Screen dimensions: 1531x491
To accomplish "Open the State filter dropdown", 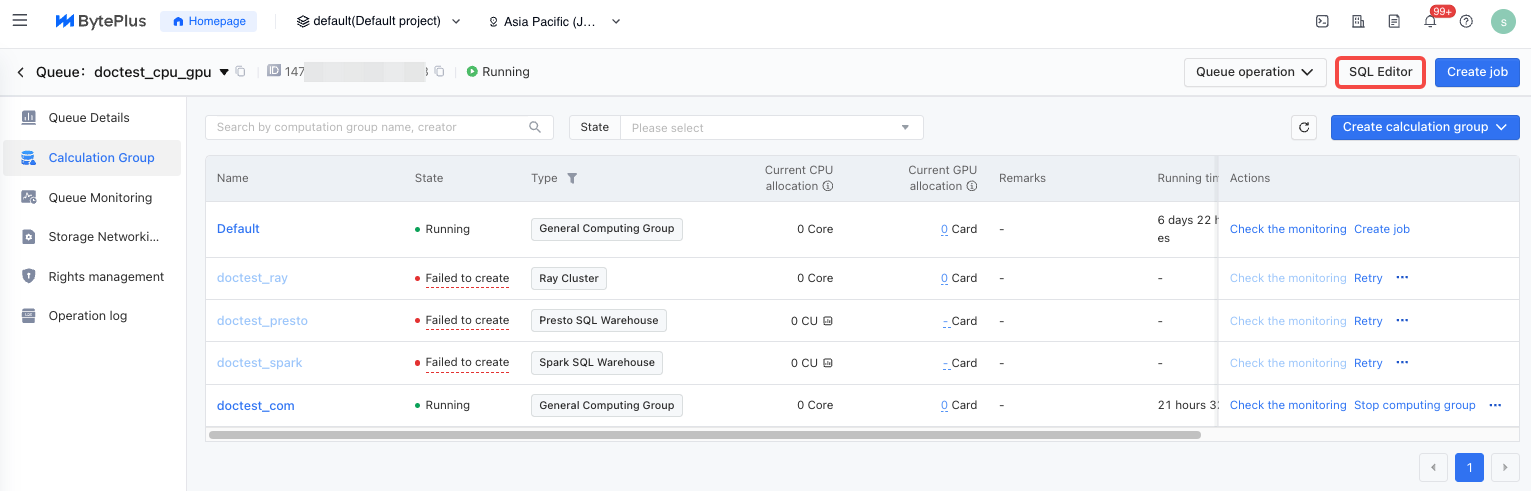I will 771,127.
